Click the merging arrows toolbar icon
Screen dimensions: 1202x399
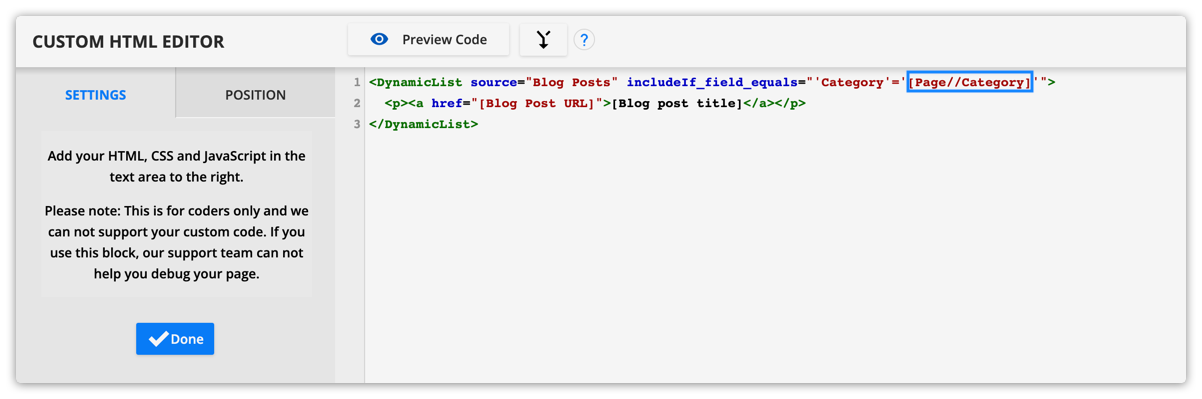point(543,40)
